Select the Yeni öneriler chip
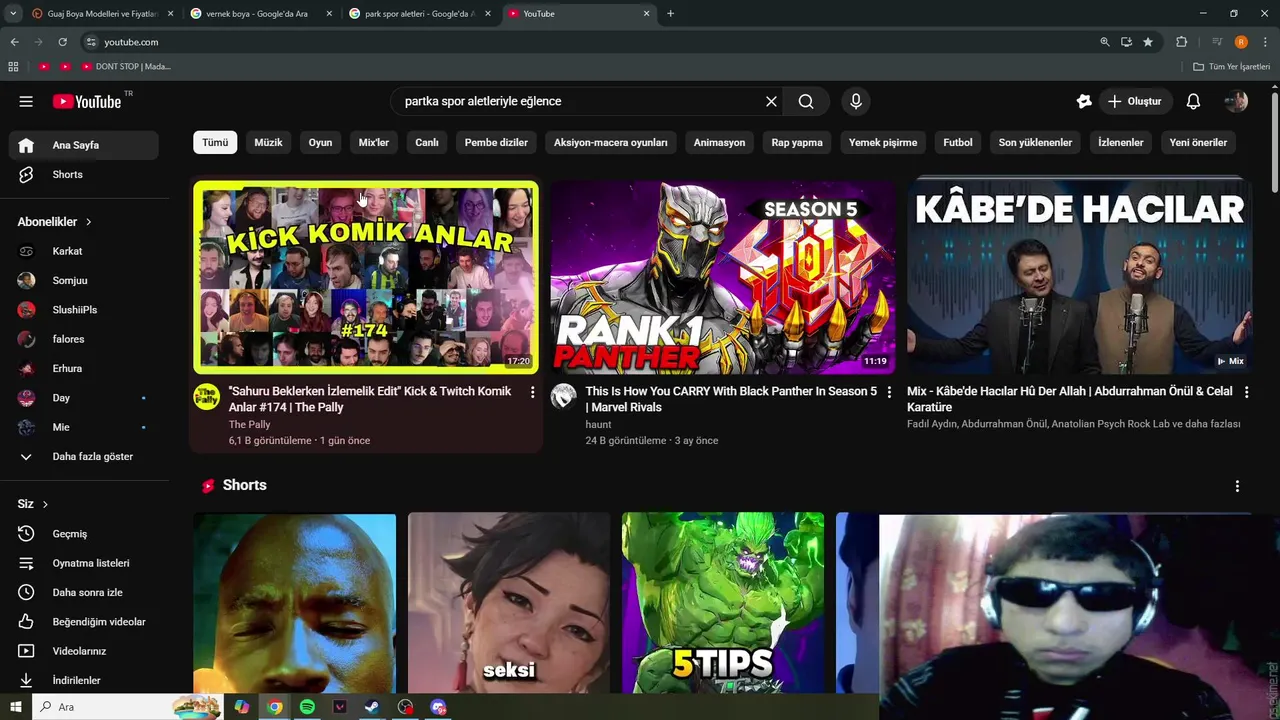1280x720 pixels. click(1198, 142)
